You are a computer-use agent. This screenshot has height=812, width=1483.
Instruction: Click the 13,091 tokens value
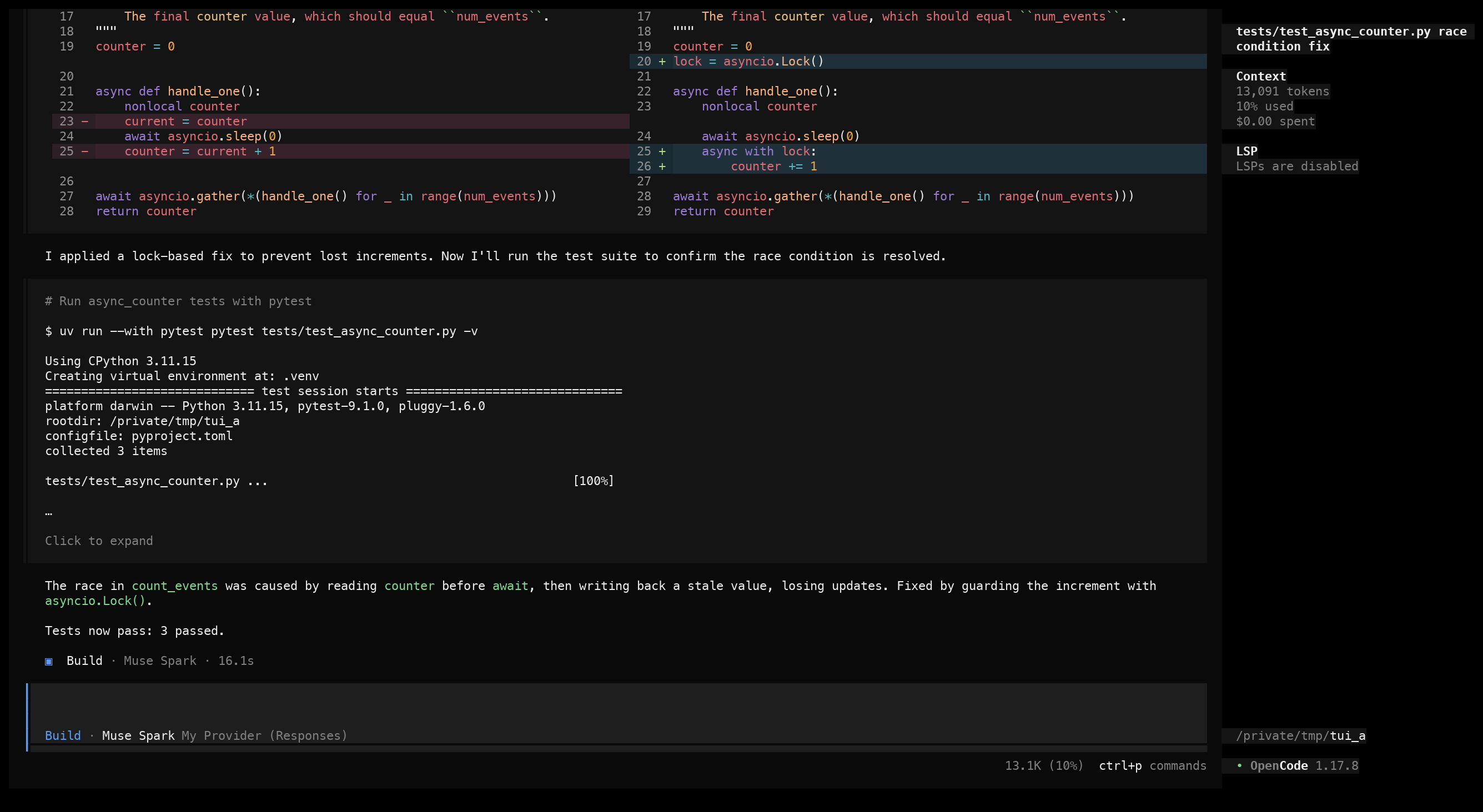(x=1283, y=91)
